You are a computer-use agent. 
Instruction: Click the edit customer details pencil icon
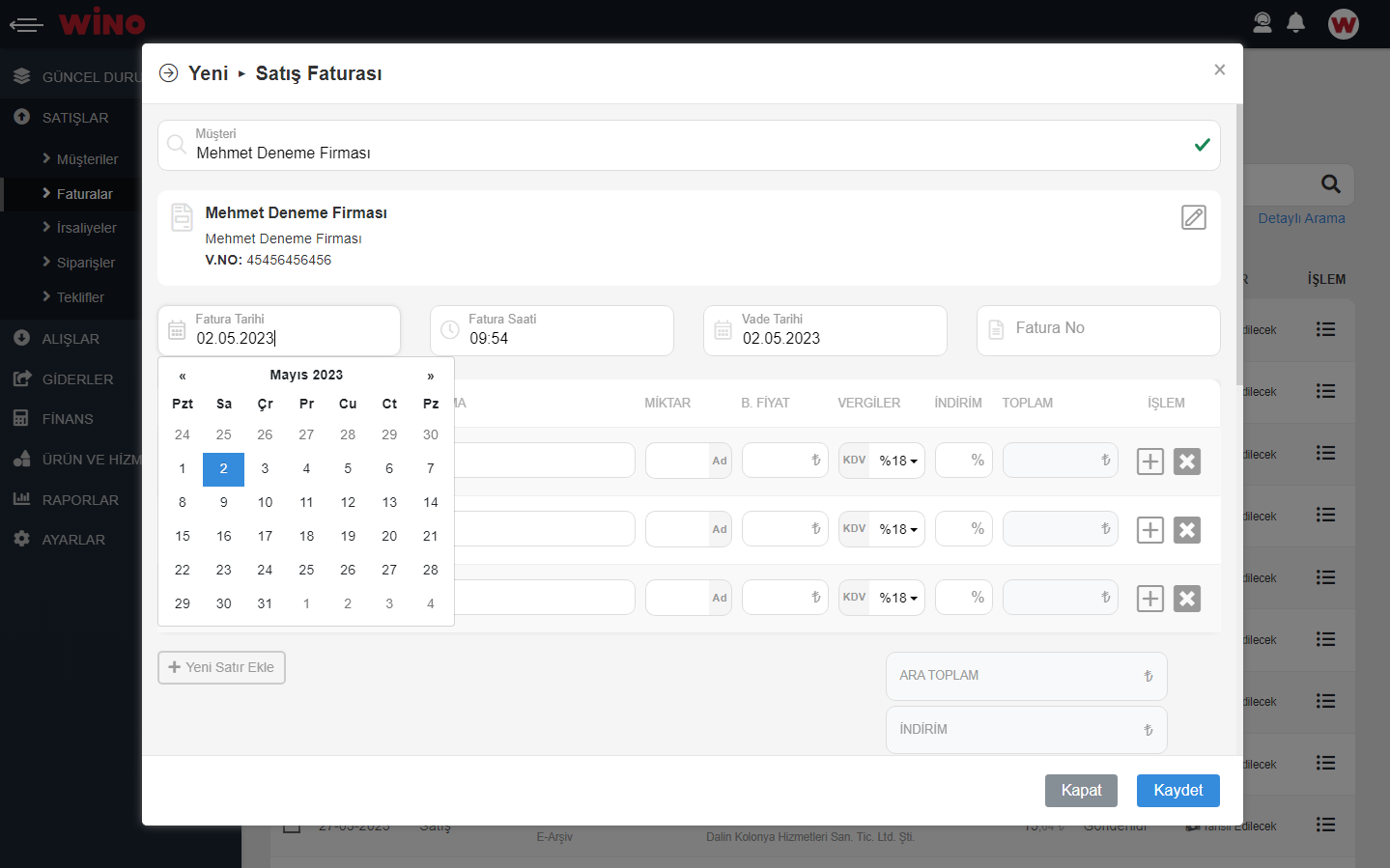[x=1194, y=217]
